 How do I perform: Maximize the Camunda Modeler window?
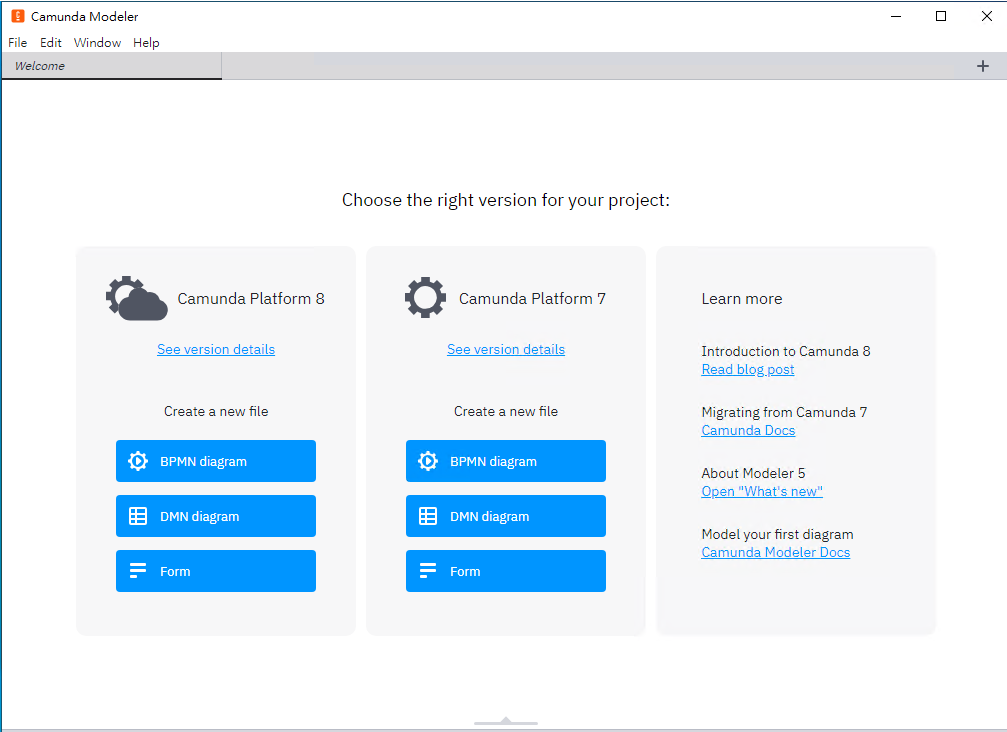[x=941, y=16]
